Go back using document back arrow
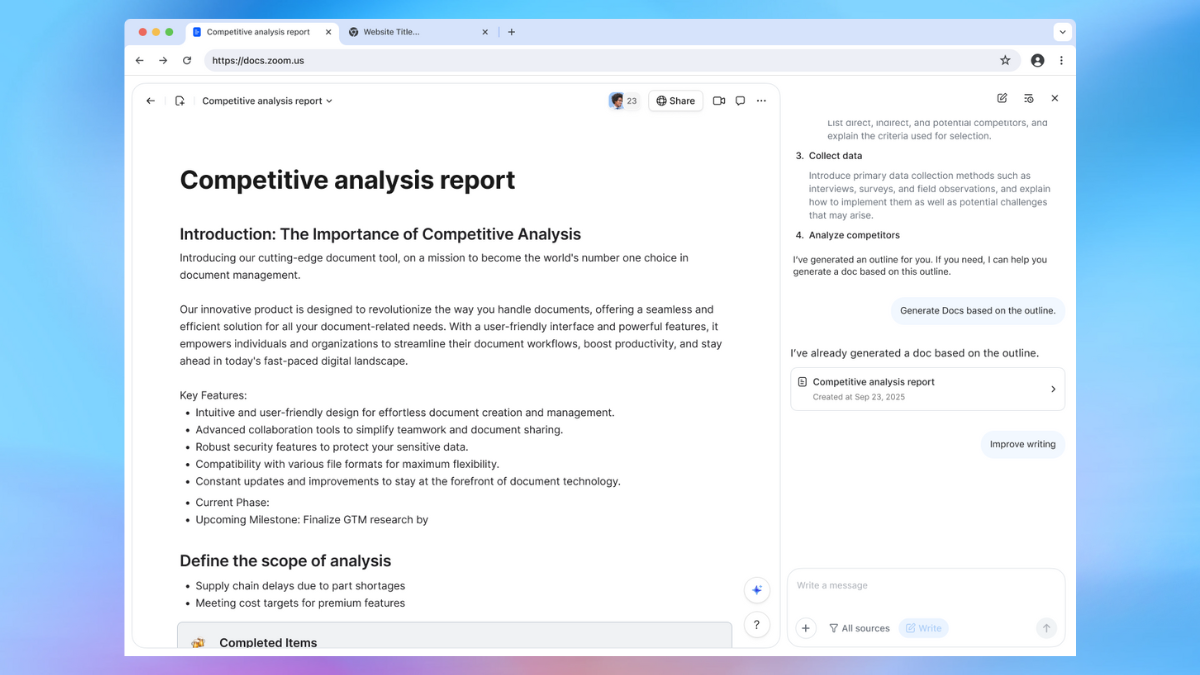1200x675 pixels. click(x=151, y=101)
